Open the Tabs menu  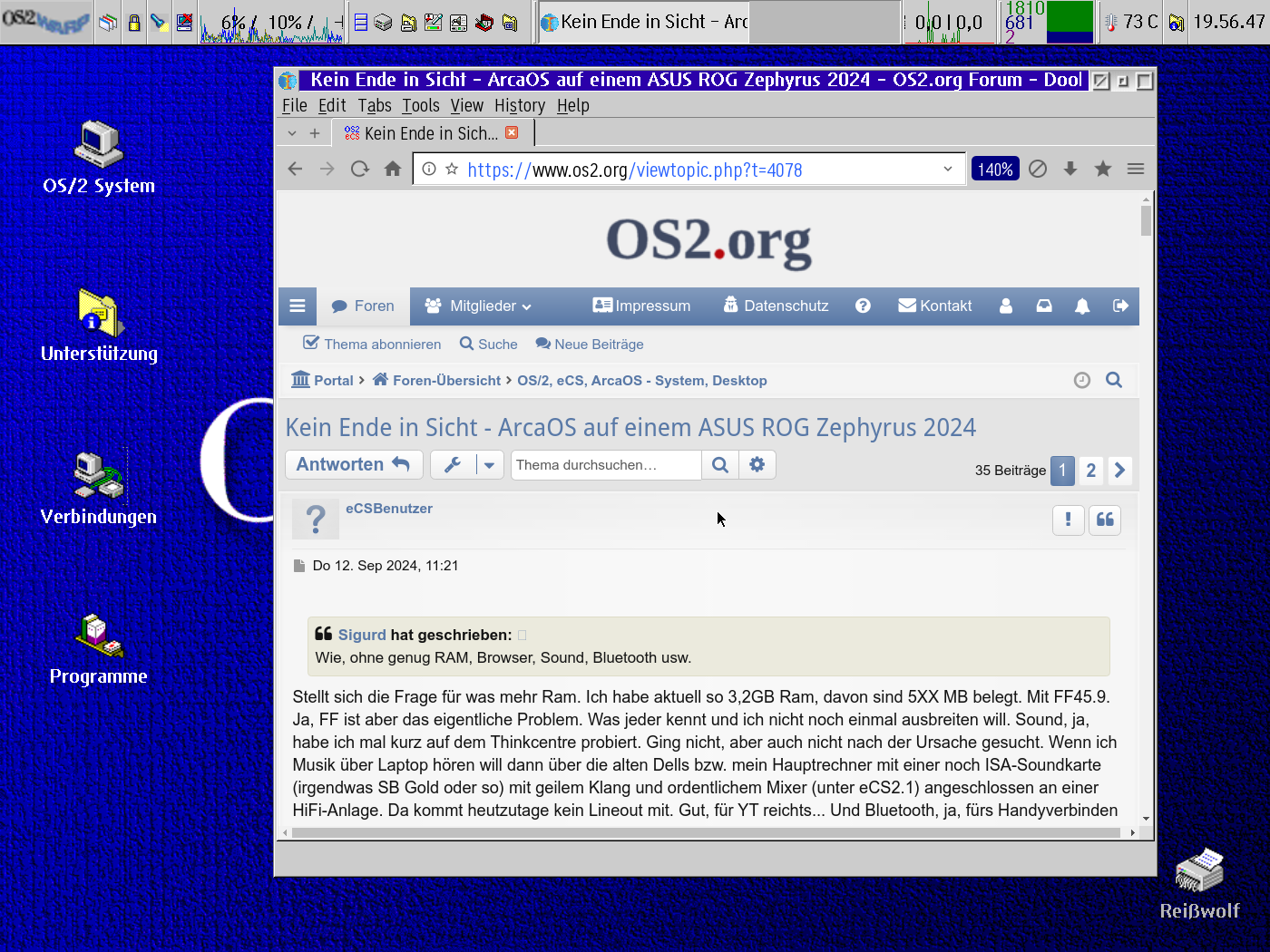pos(375,105)
